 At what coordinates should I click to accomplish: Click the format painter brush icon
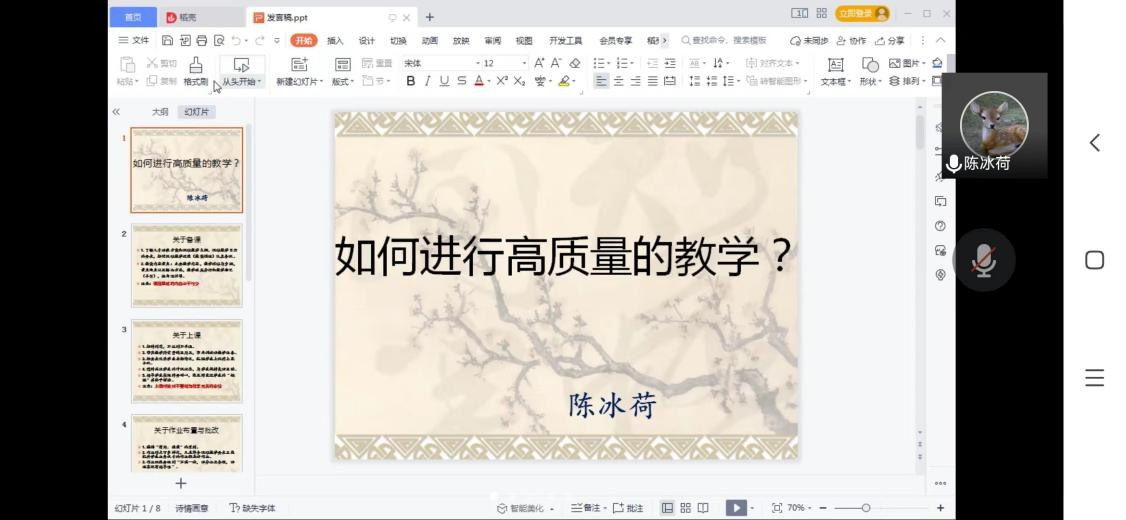pos(195,65)
